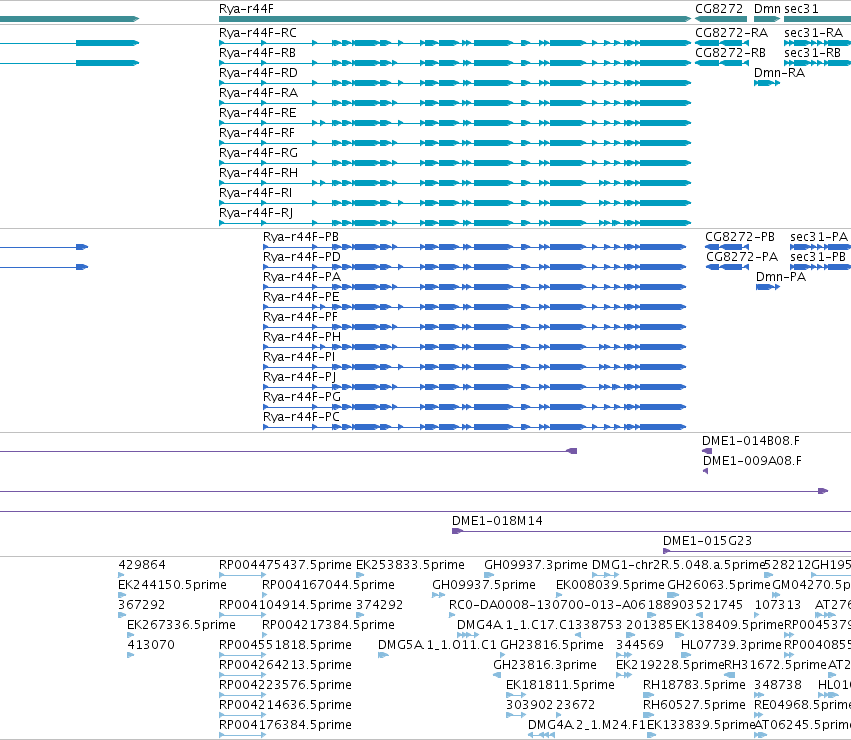
Task: Click the Dmn-PA protein glyph
Action: point(768,287)
